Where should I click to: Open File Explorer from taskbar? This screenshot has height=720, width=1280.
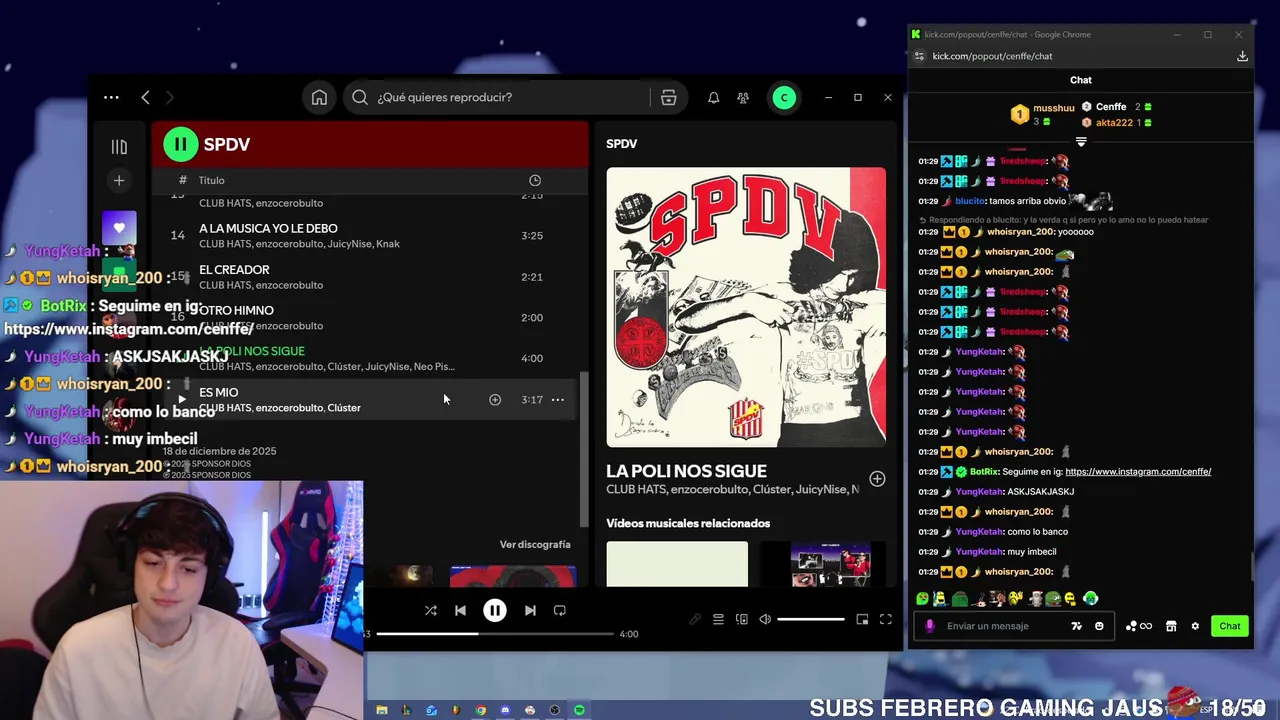pyautogui.click(x=382, y=710)
